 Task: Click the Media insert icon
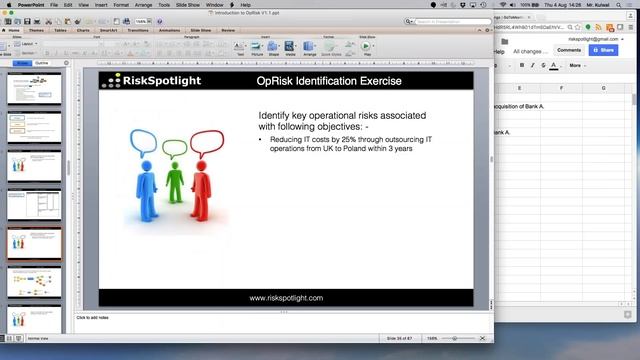pyautogui.click(x=290, y=48)
